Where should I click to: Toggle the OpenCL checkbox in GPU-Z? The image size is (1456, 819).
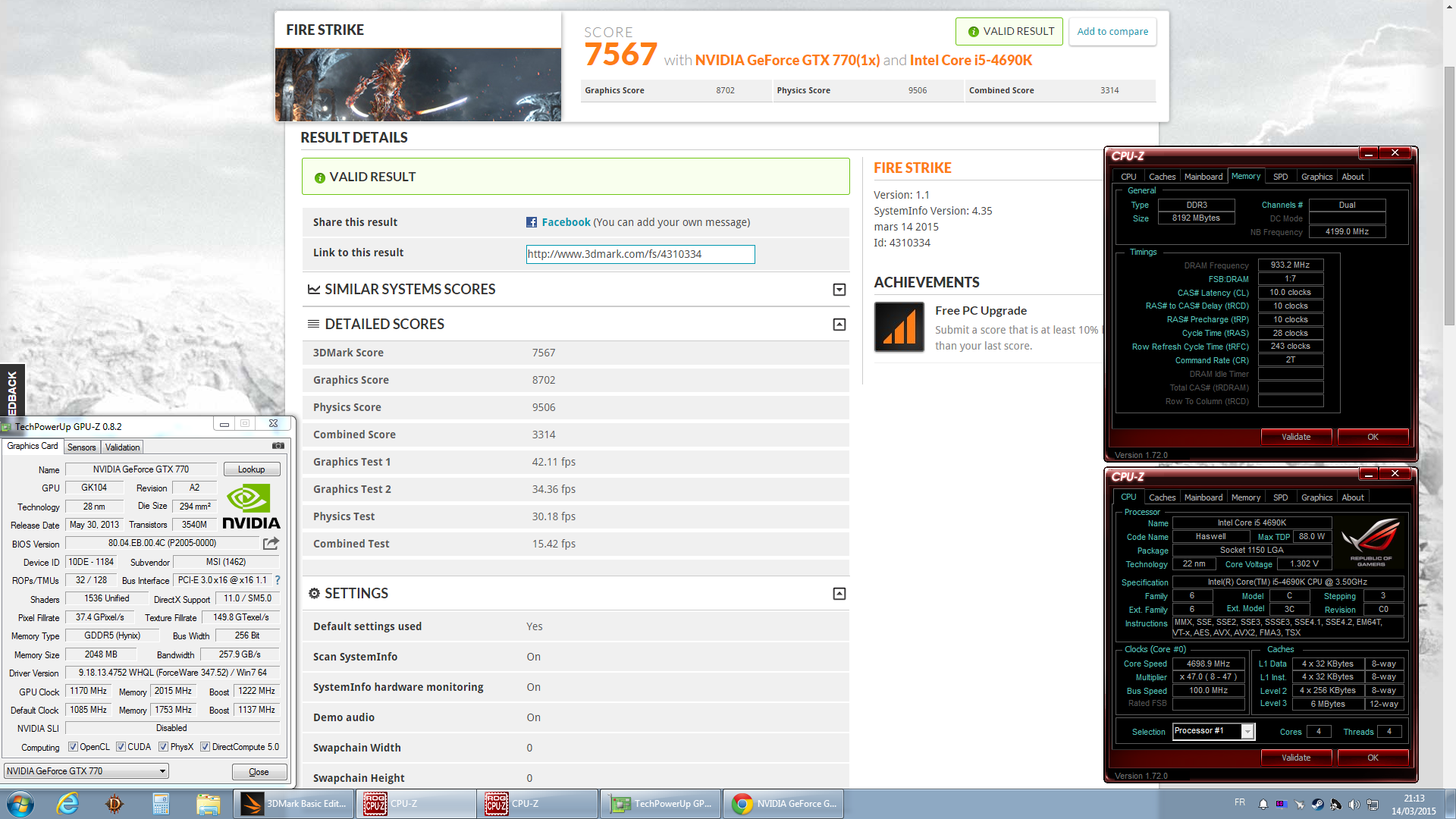[x=74, y=747]
